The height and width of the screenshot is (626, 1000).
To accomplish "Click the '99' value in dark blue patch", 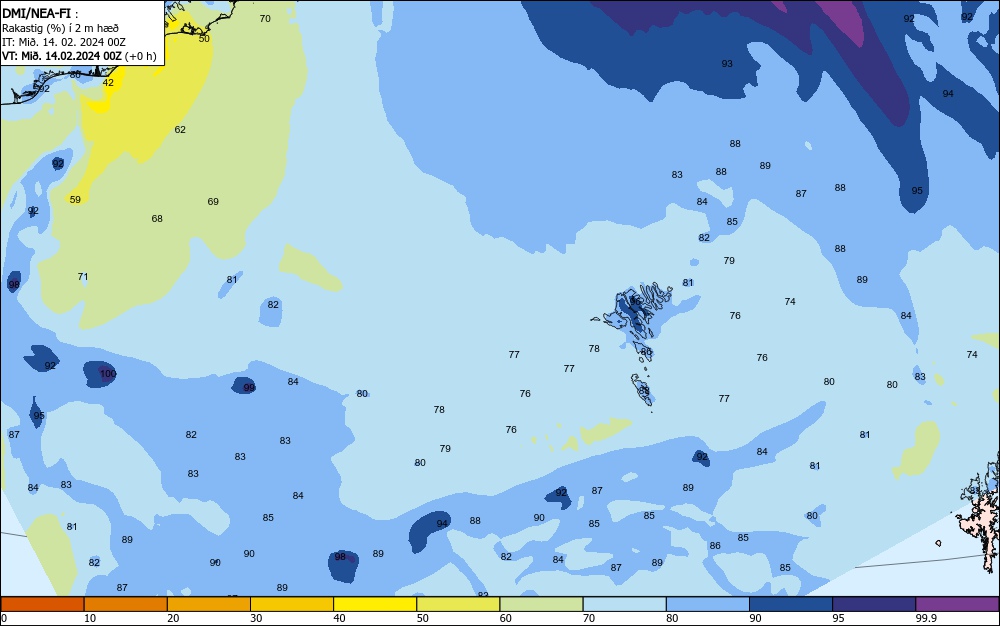I will (x=249, y=387).
